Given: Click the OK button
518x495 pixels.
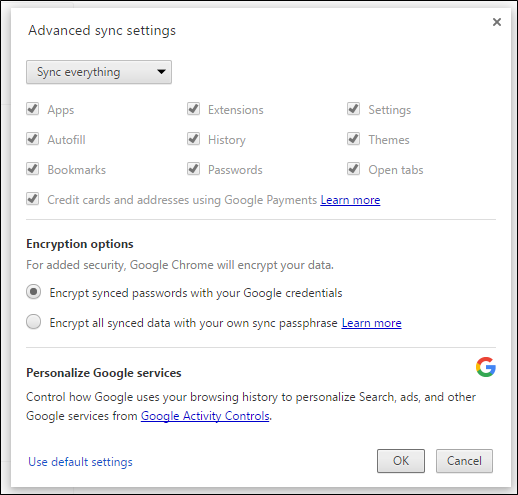Looking at the screenshot, I should click(401, 461).
